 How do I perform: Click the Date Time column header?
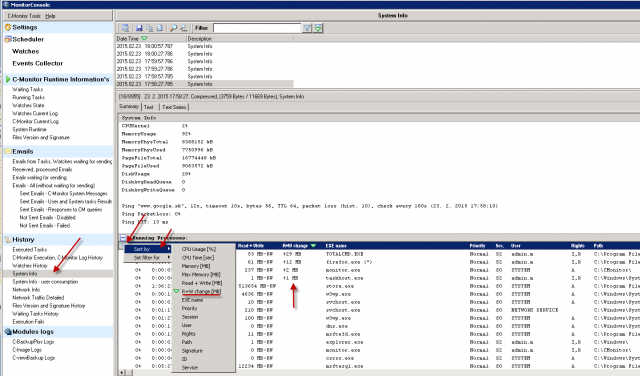[151, 38]
